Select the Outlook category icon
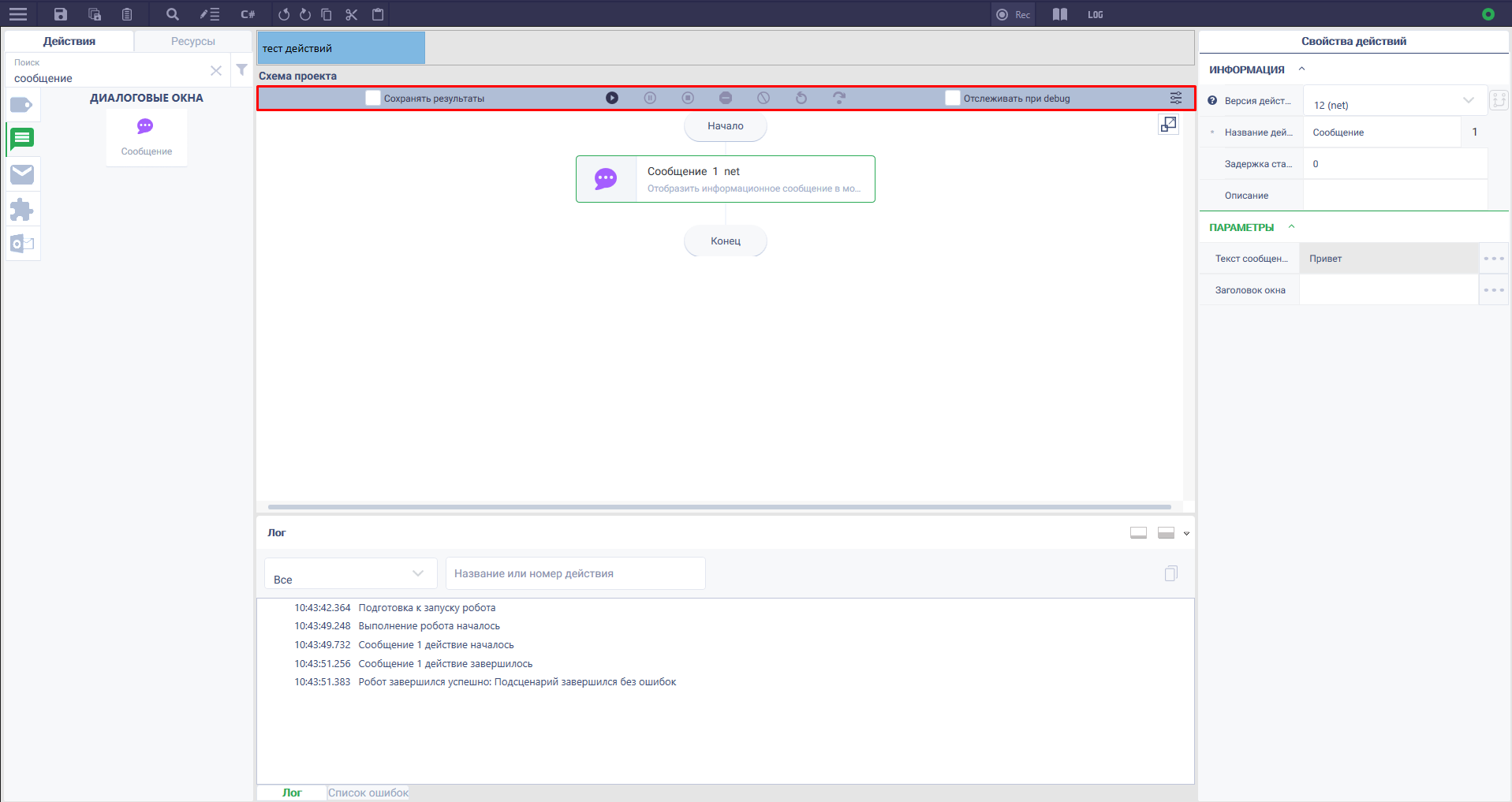The height and width of the screenshot is (802, 1512). coord(22,244)
